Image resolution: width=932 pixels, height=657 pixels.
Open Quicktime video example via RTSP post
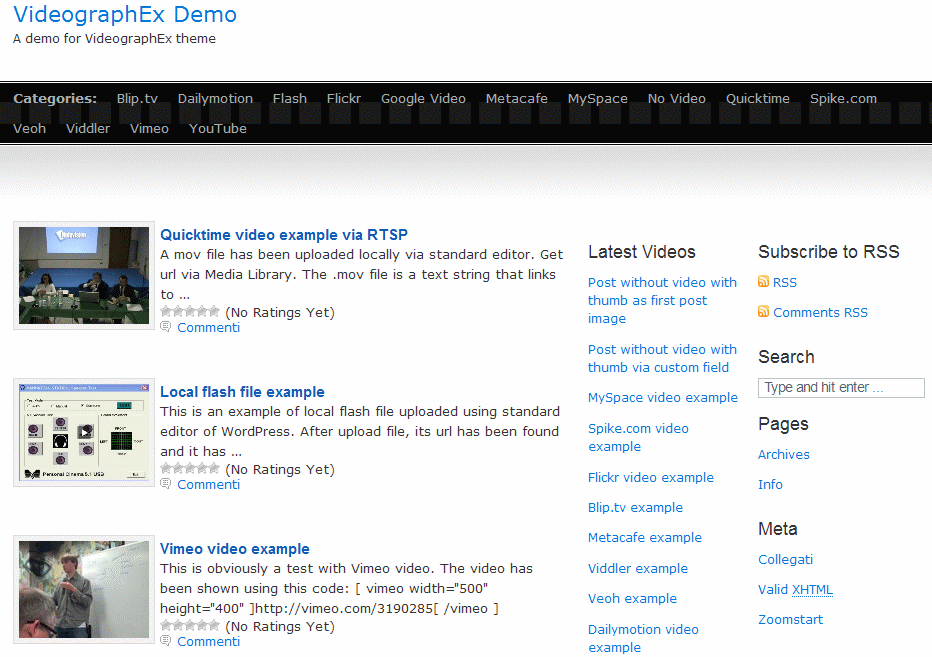pyautogui.click(x=284, y=235)
